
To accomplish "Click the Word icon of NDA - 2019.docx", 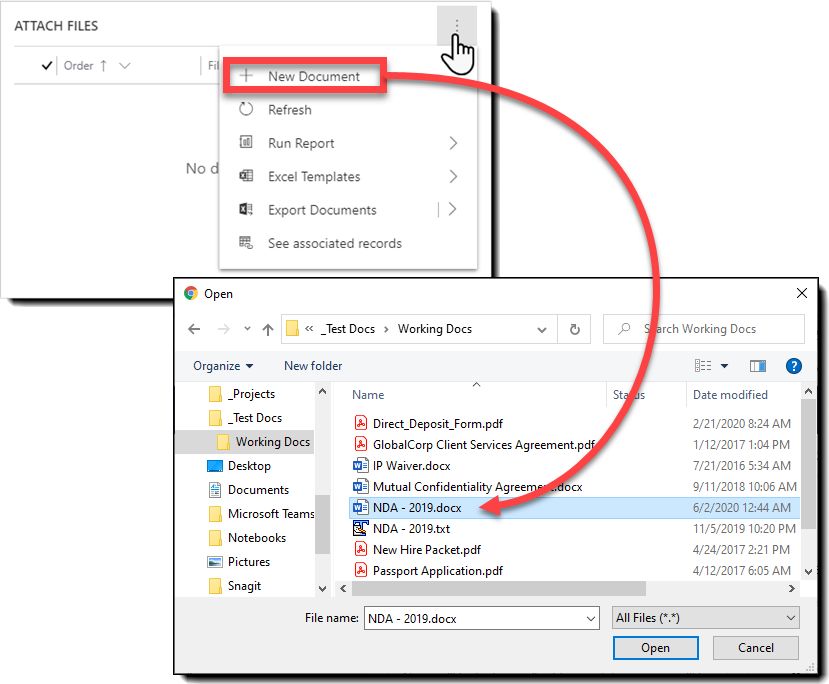I will pos(361,507).
